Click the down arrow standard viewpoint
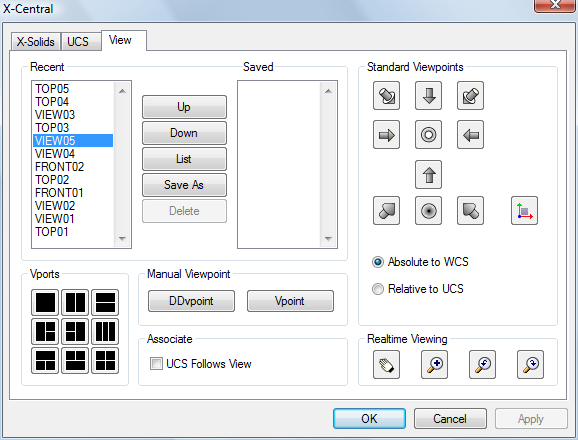 428,96
